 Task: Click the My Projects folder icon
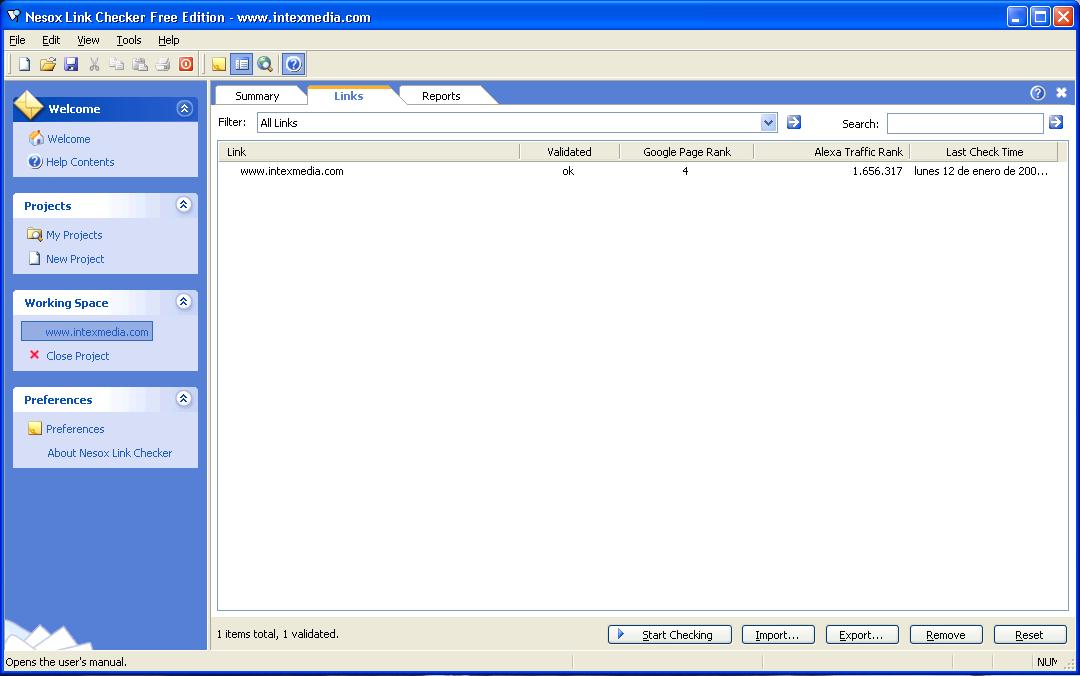tap(34, 234)
